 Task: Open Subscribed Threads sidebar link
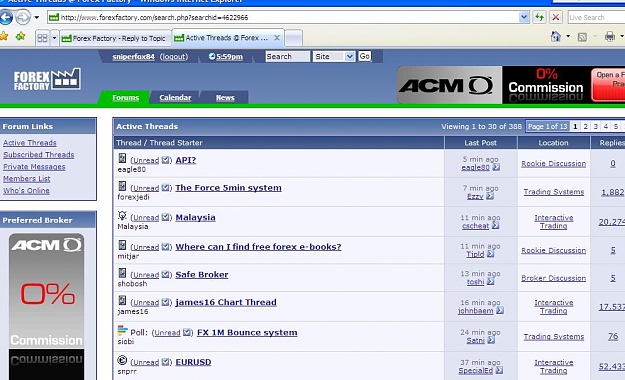(x=39, y=155)
